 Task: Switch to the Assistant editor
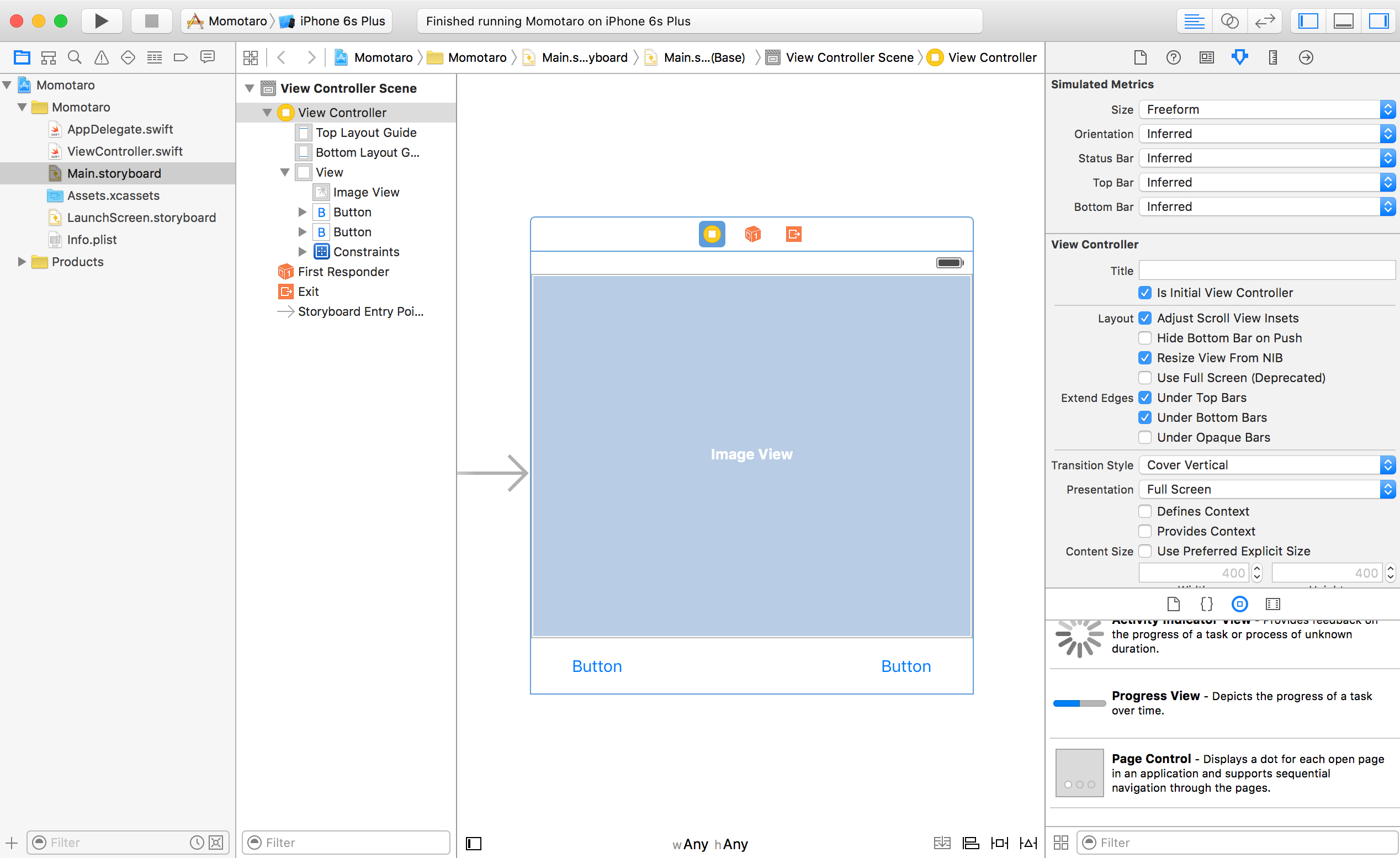click(1229, 21)
